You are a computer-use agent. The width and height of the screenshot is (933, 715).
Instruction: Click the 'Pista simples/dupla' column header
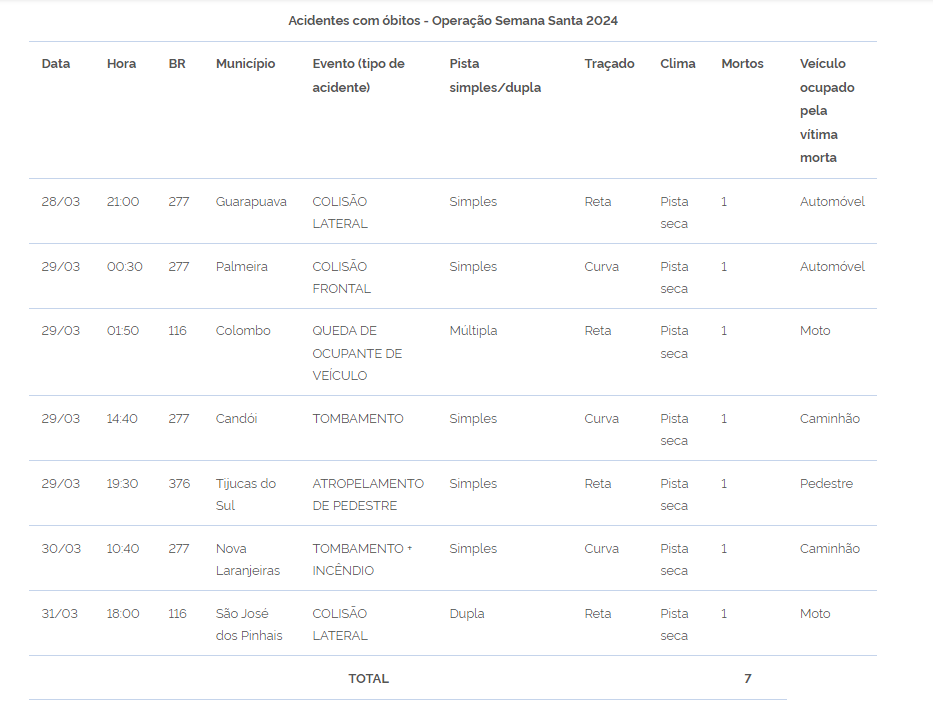pyautogui.click(x=495, y=75)
